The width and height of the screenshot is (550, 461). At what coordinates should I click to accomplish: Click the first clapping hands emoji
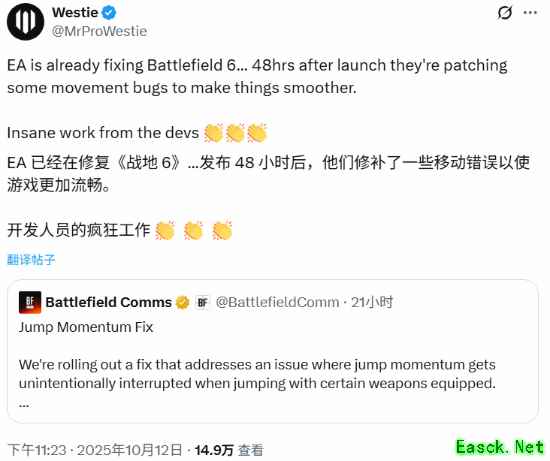coord(213,133)
